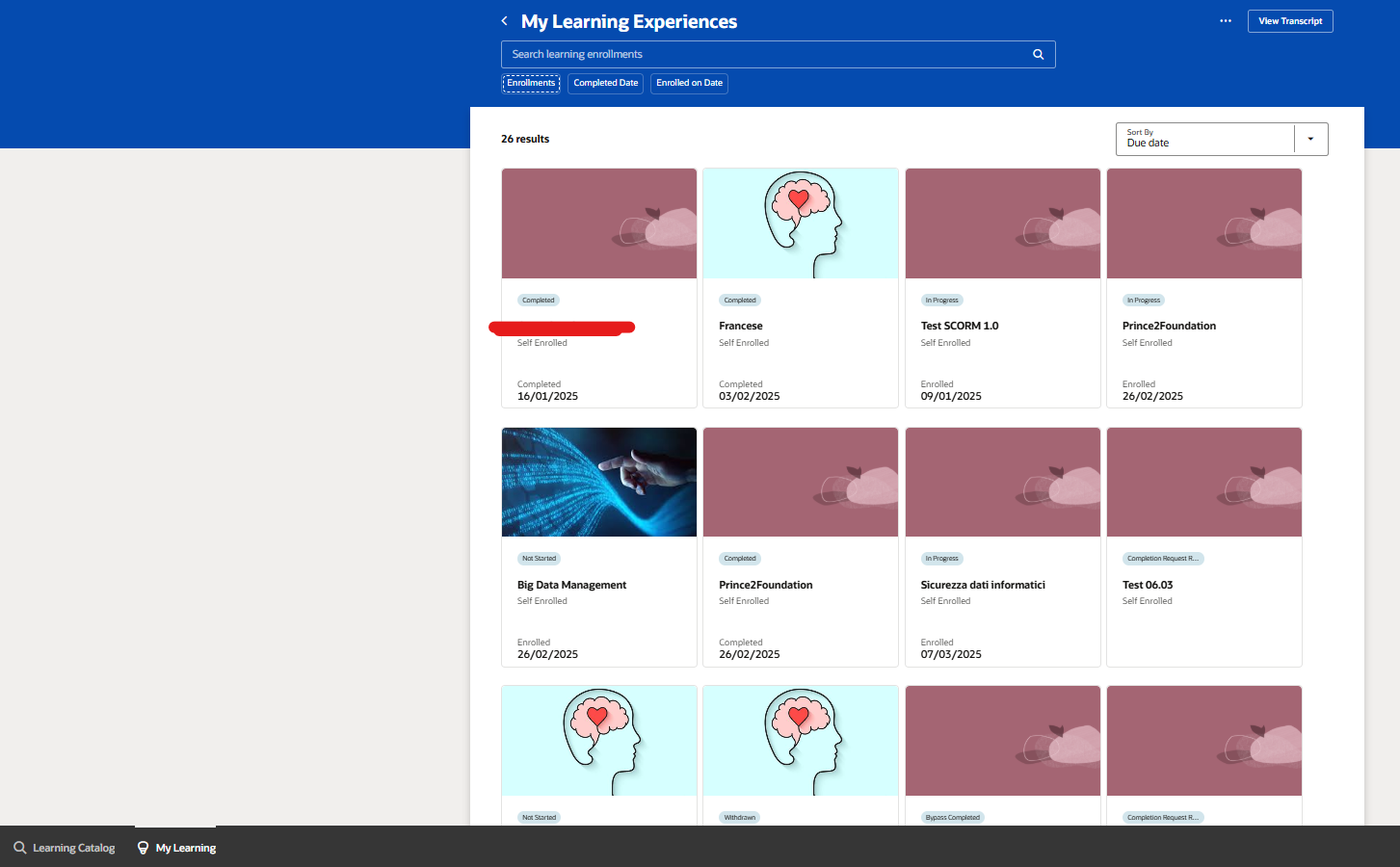Open the Francese course card
The height and width of the screenshot is (867, 1400).
(x=741, y=326)
